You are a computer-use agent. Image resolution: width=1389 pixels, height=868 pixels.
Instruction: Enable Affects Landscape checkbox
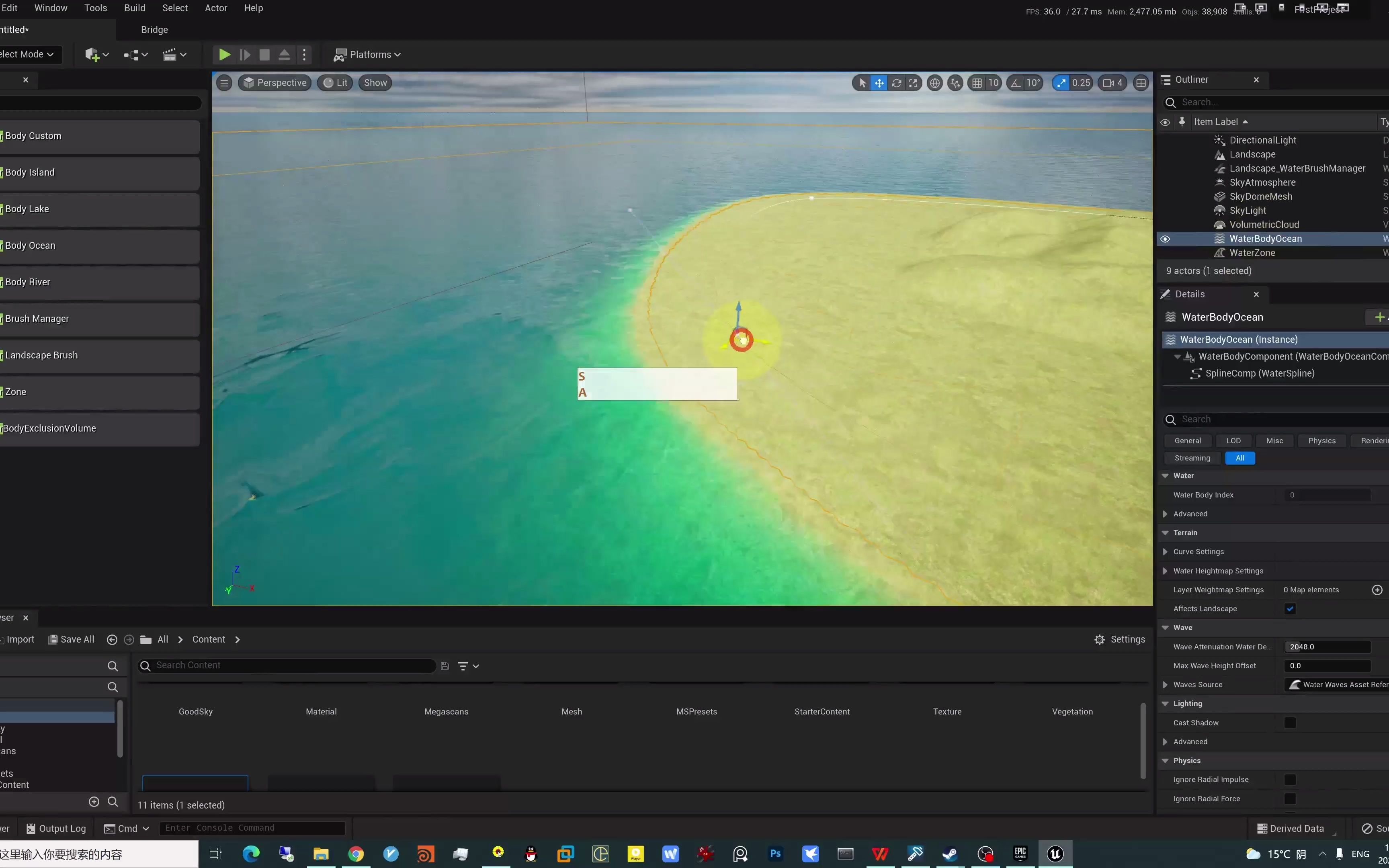(1290, 608)
